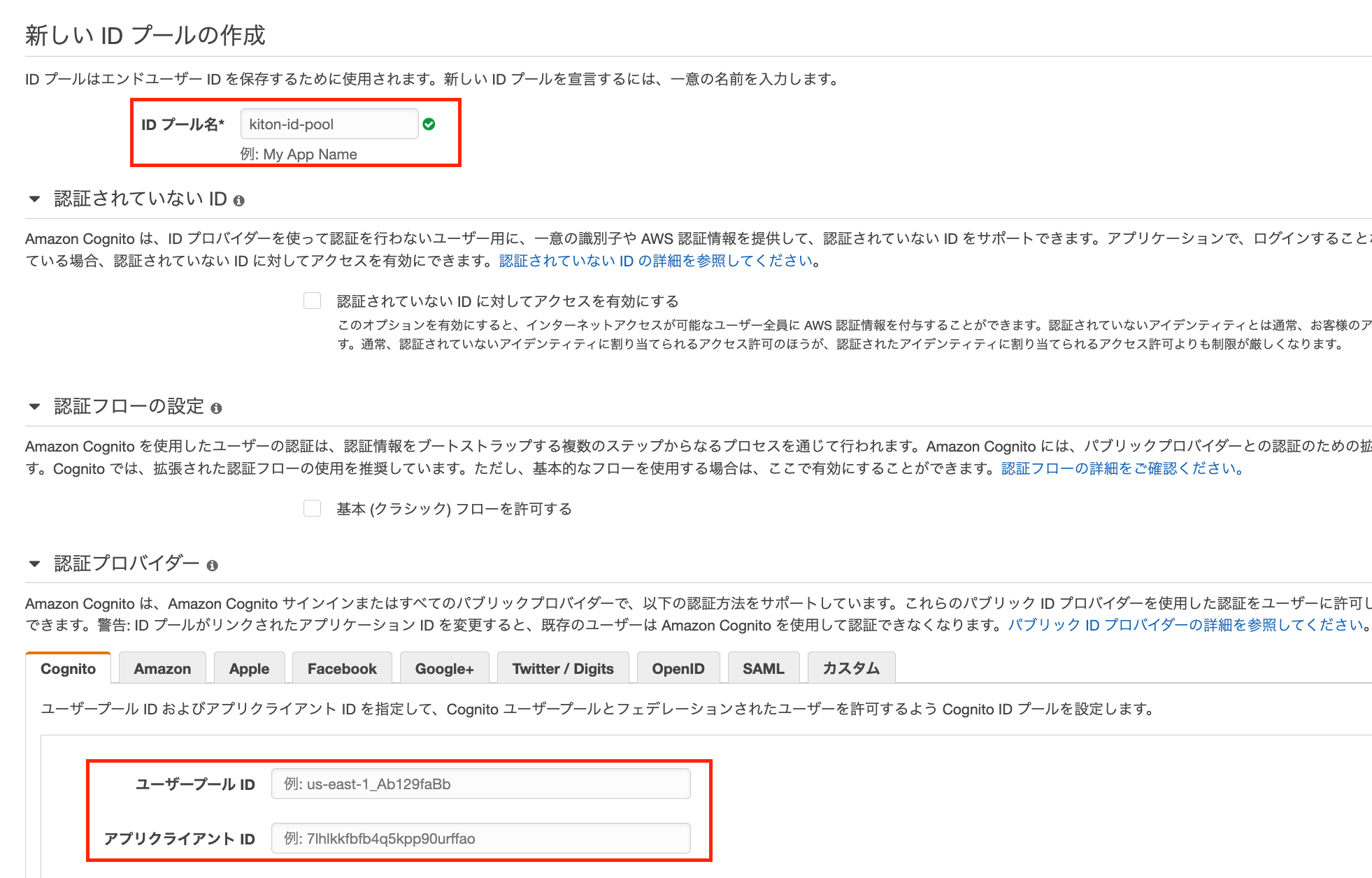Click the info icon beside 認証プロバイダー heading
Screen dimensions: 1372x878
(x=213, y=566)
